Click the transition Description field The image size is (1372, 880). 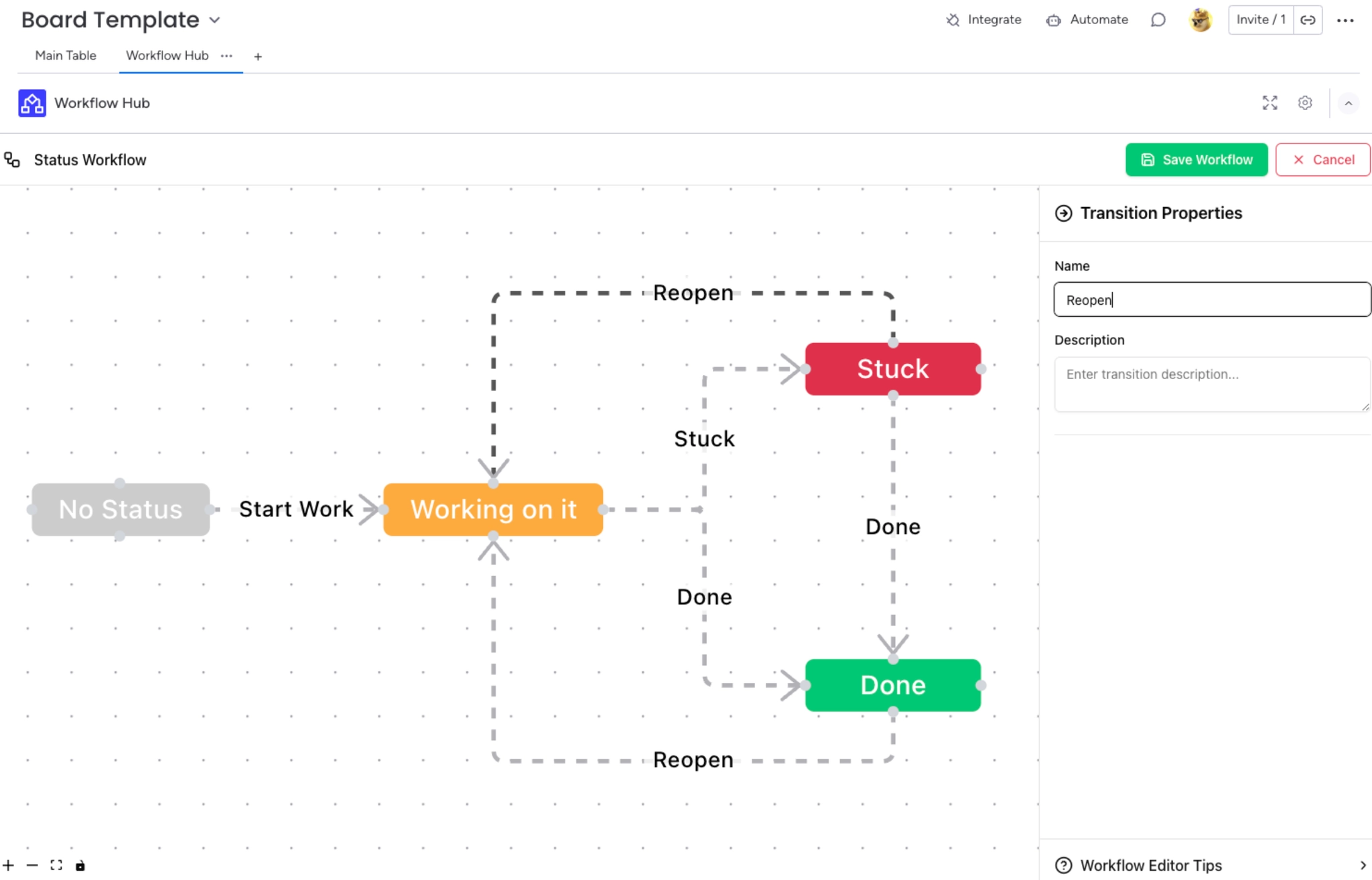(1211, 384)
